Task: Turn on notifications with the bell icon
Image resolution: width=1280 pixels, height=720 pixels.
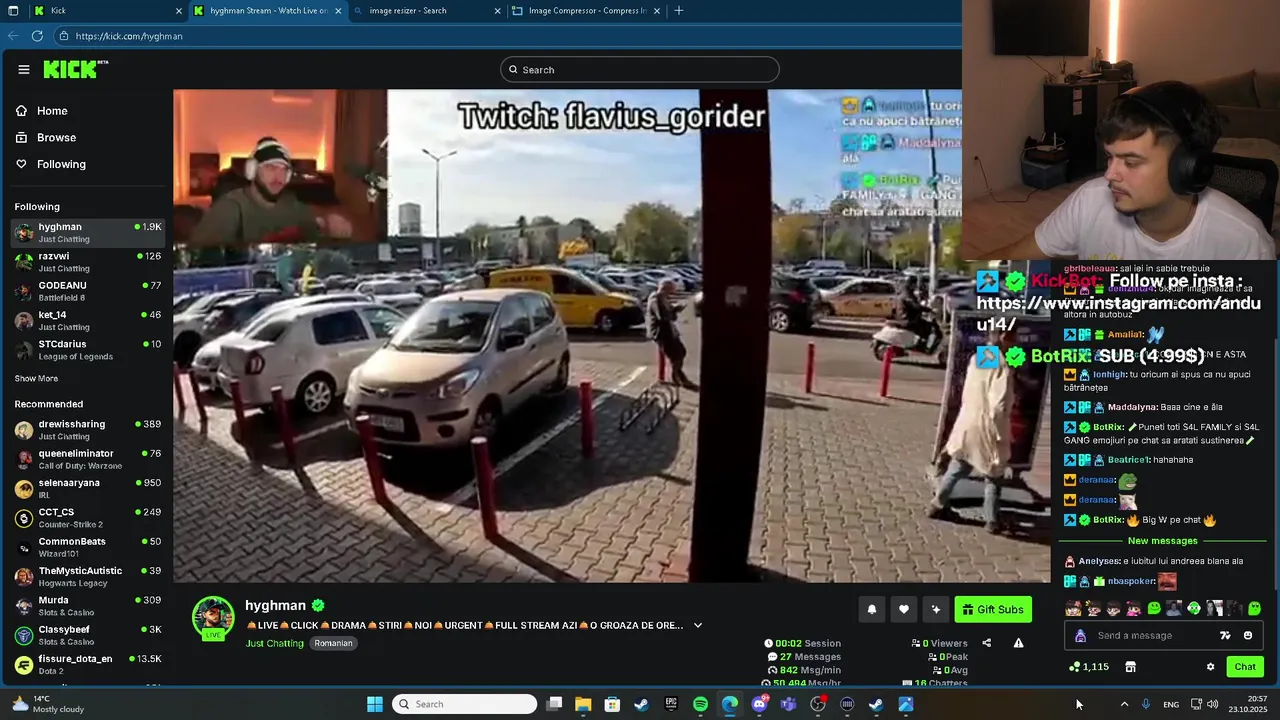Action: (x=872, y=609)
